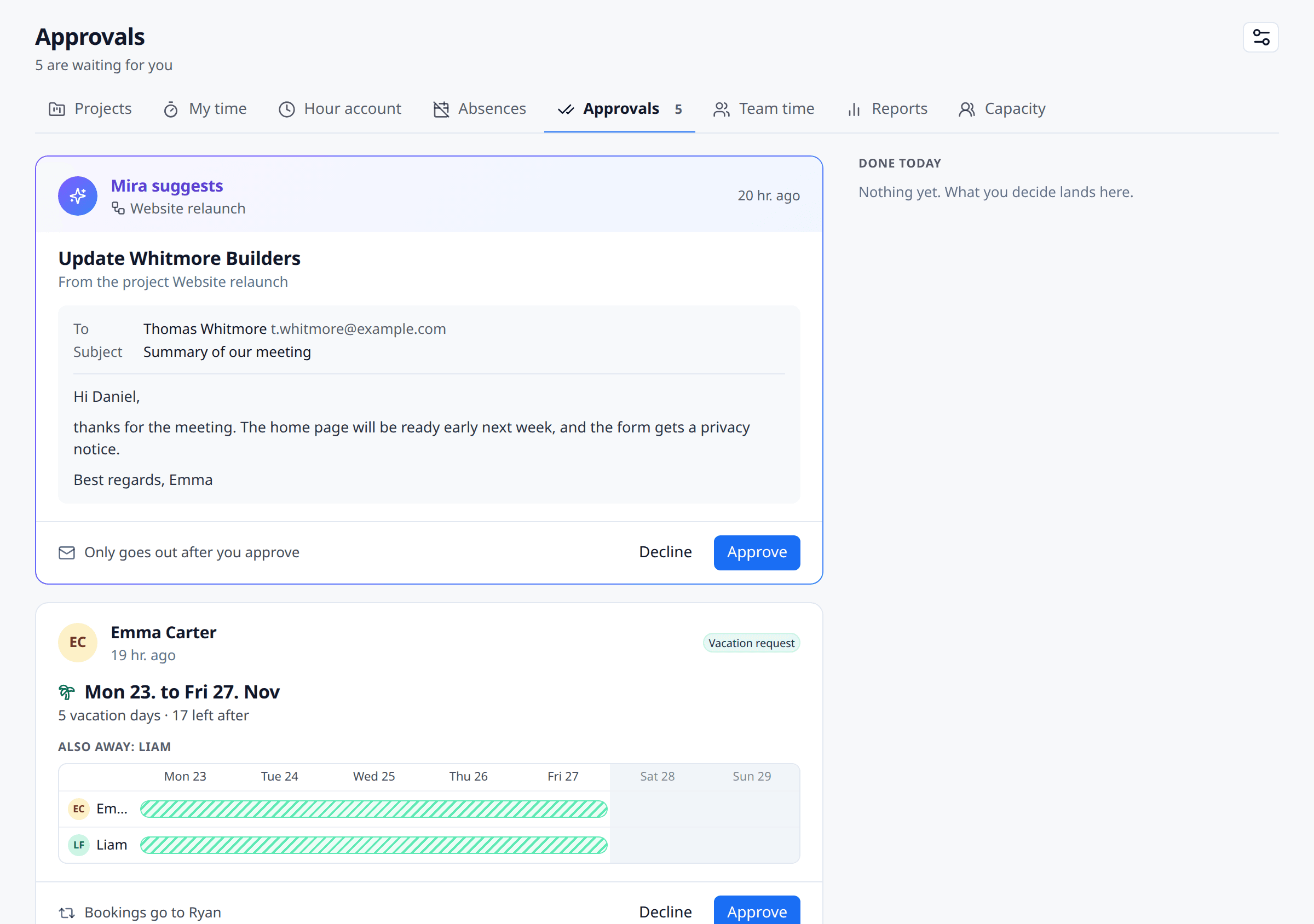This screenshot has height=924, width=1314.
Task: Switch to the My time tab
Action: [205, 109]
